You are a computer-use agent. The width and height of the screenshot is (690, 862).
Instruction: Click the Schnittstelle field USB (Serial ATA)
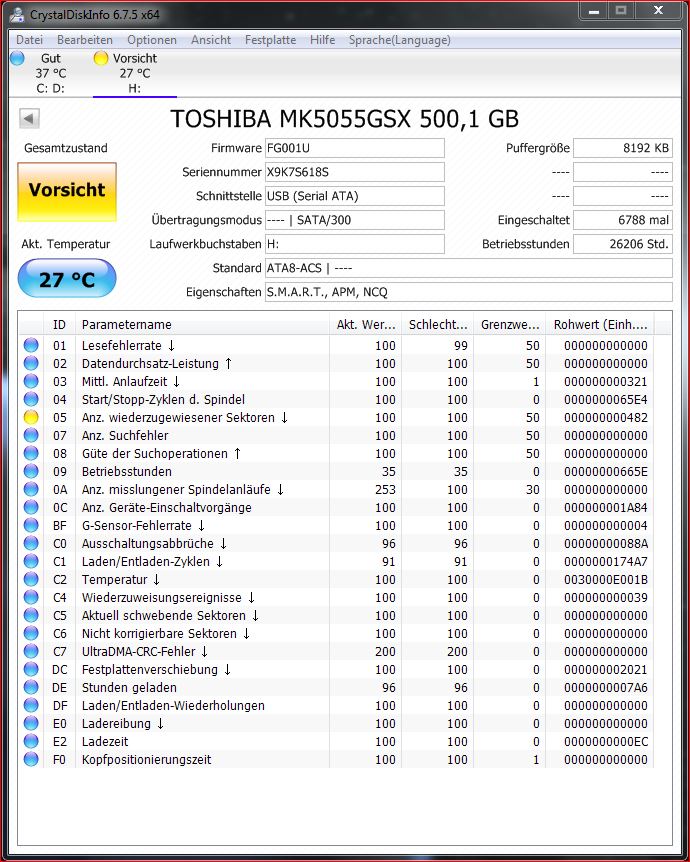coord(355,196)
